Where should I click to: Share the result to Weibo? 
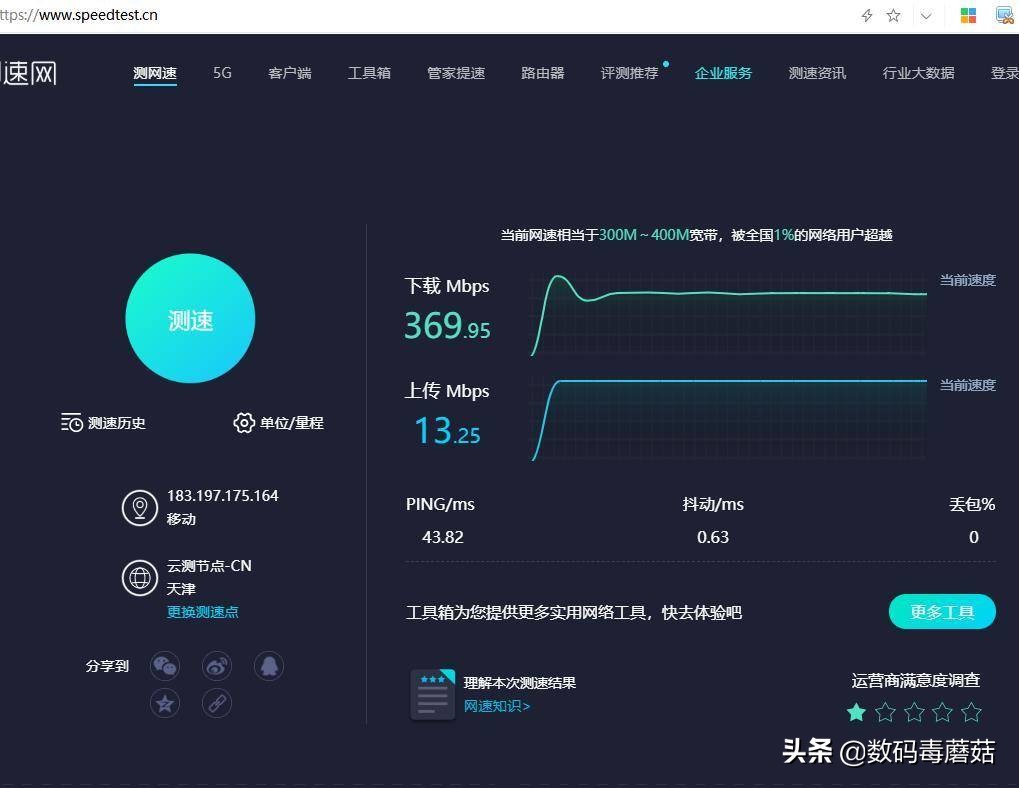pos(217,666)
